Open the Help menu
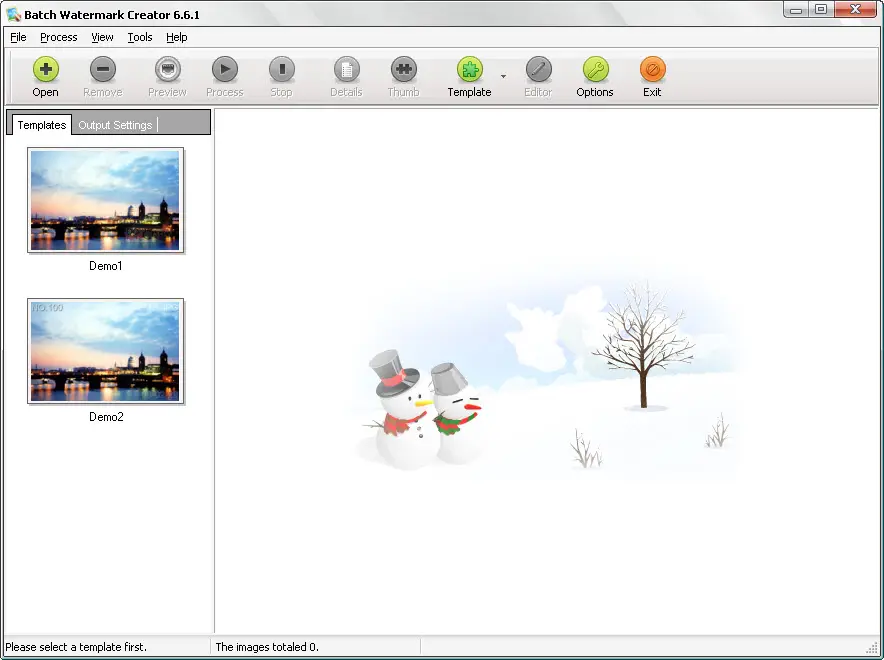The image size is (884, 660). click(176, 37)
